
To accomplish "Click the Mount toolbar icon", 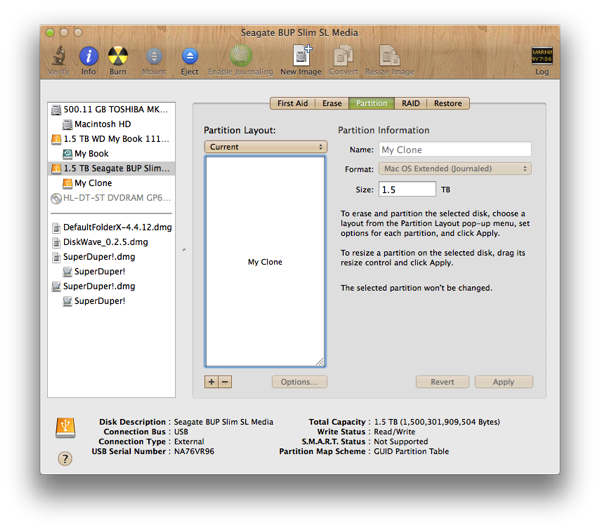I will pyautogui.click(x=154, y=56).
